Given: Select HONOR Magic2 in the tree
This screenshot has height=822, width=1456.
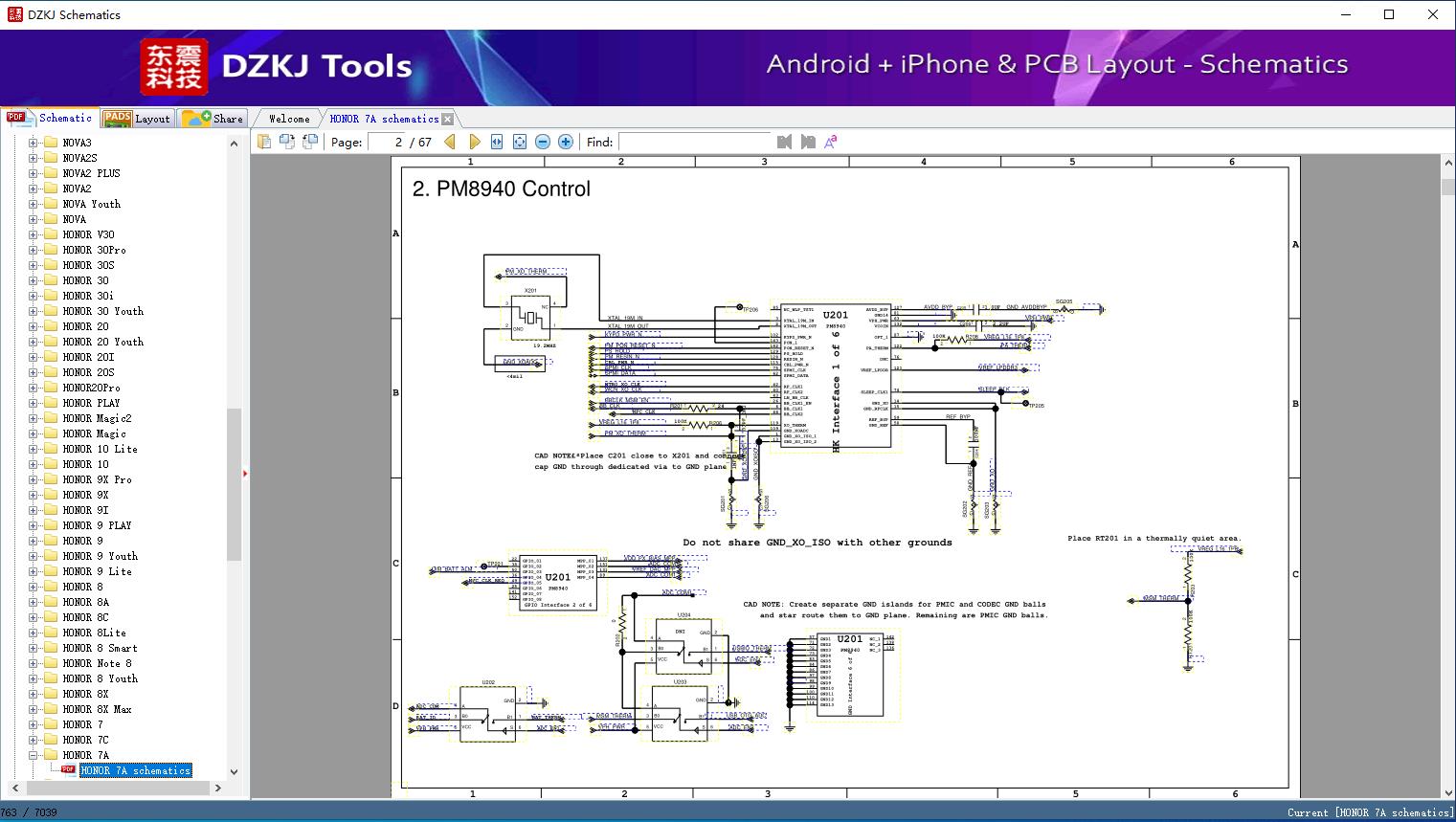Looking at the screenshot, I should [97, 418].
